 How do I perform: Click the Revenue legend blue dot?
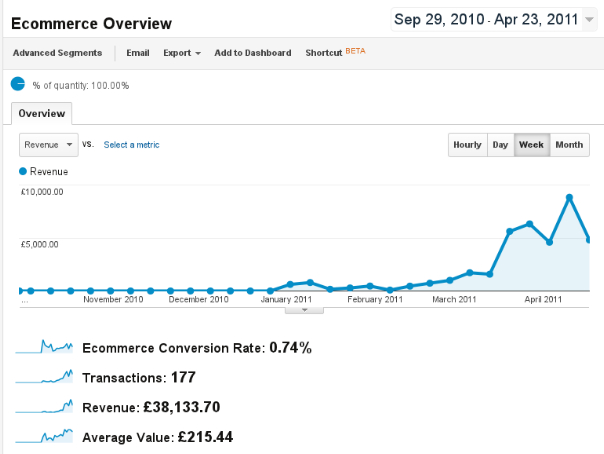(23, 171)
